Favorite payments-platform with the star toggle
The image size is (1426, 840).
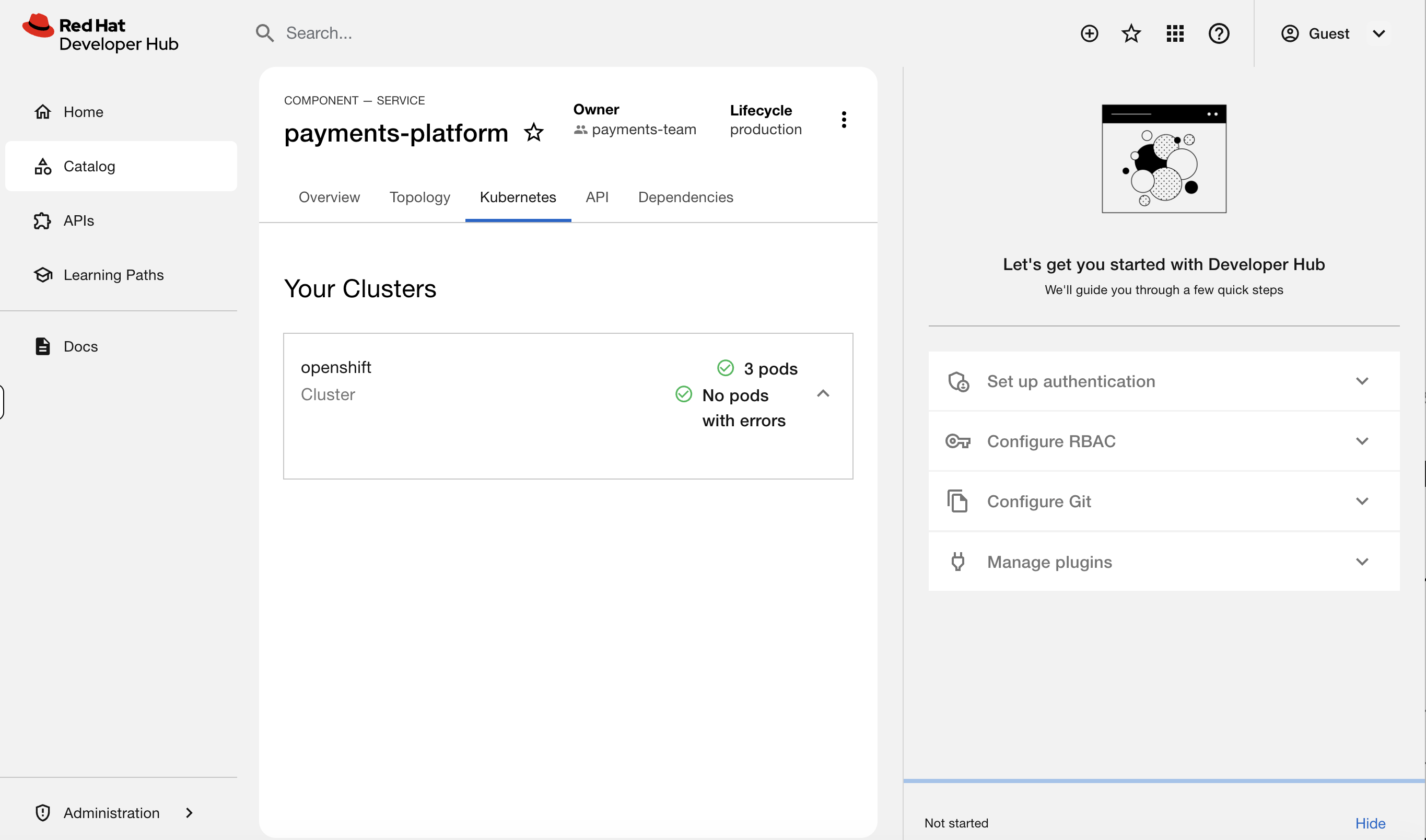click(x=534, y=133)
